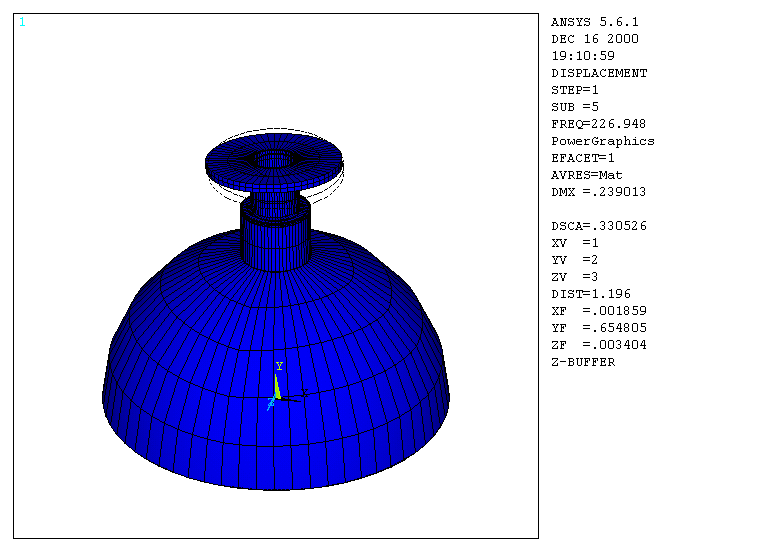Click the yellow Y axis label
Screen dimensions: 764x552
(x=279, y=366)
